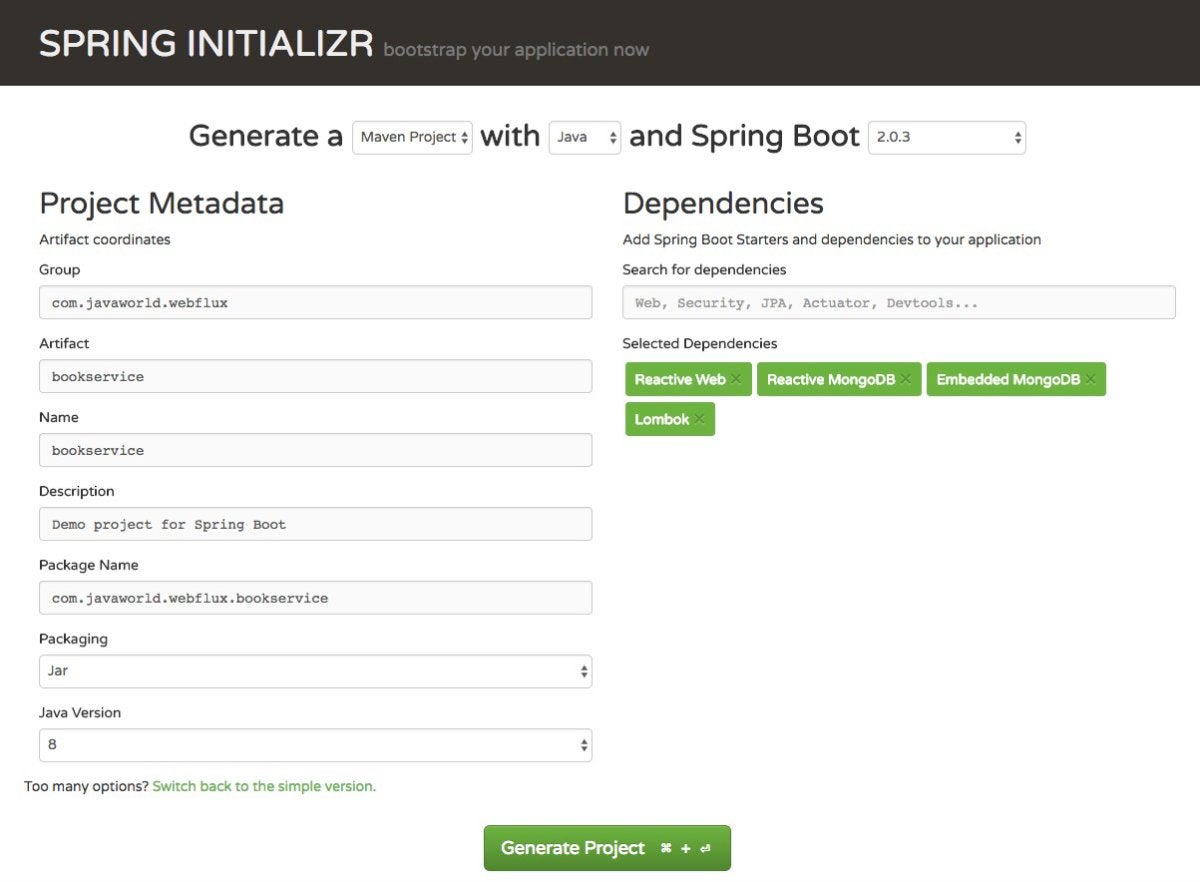Focus the Description input field

coord(315,524)
